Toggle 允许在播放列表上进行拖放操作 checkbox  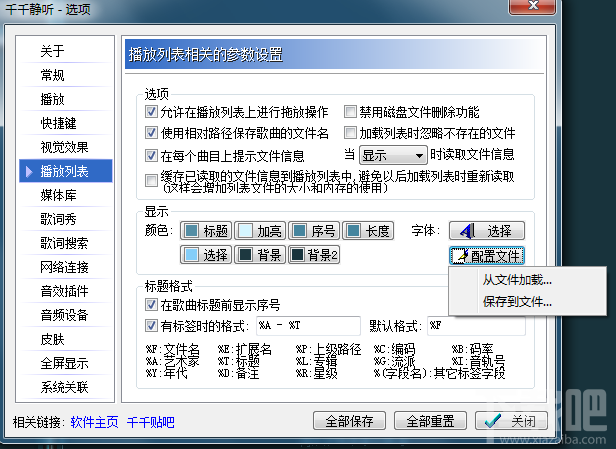tap(151, 112)
